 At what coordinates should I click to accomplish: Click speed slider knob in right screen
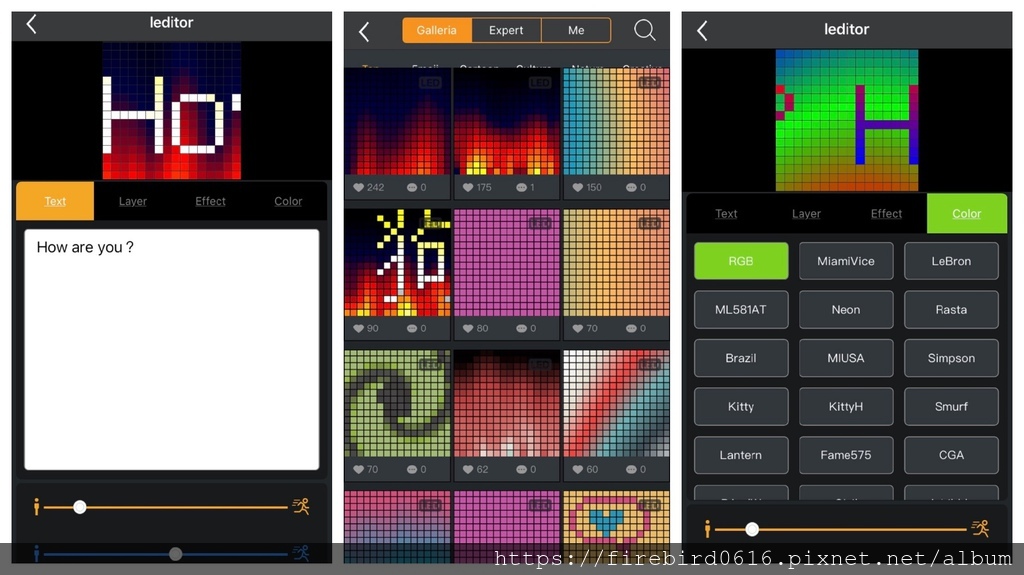point(752,529)
